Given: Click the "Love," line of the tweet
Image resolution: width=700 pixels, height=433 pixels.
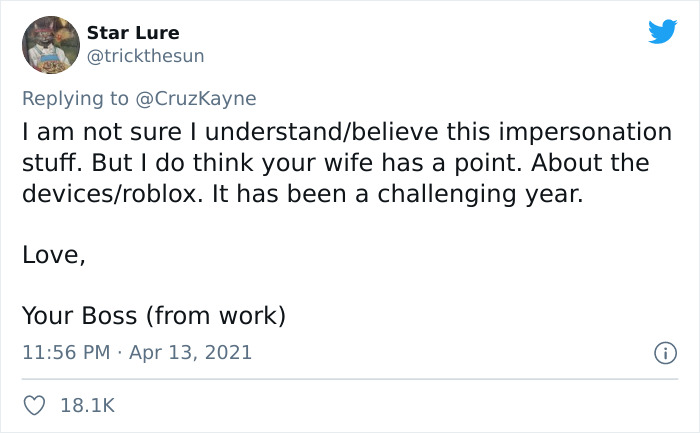Looking at the screenshot, I should 53,255.
